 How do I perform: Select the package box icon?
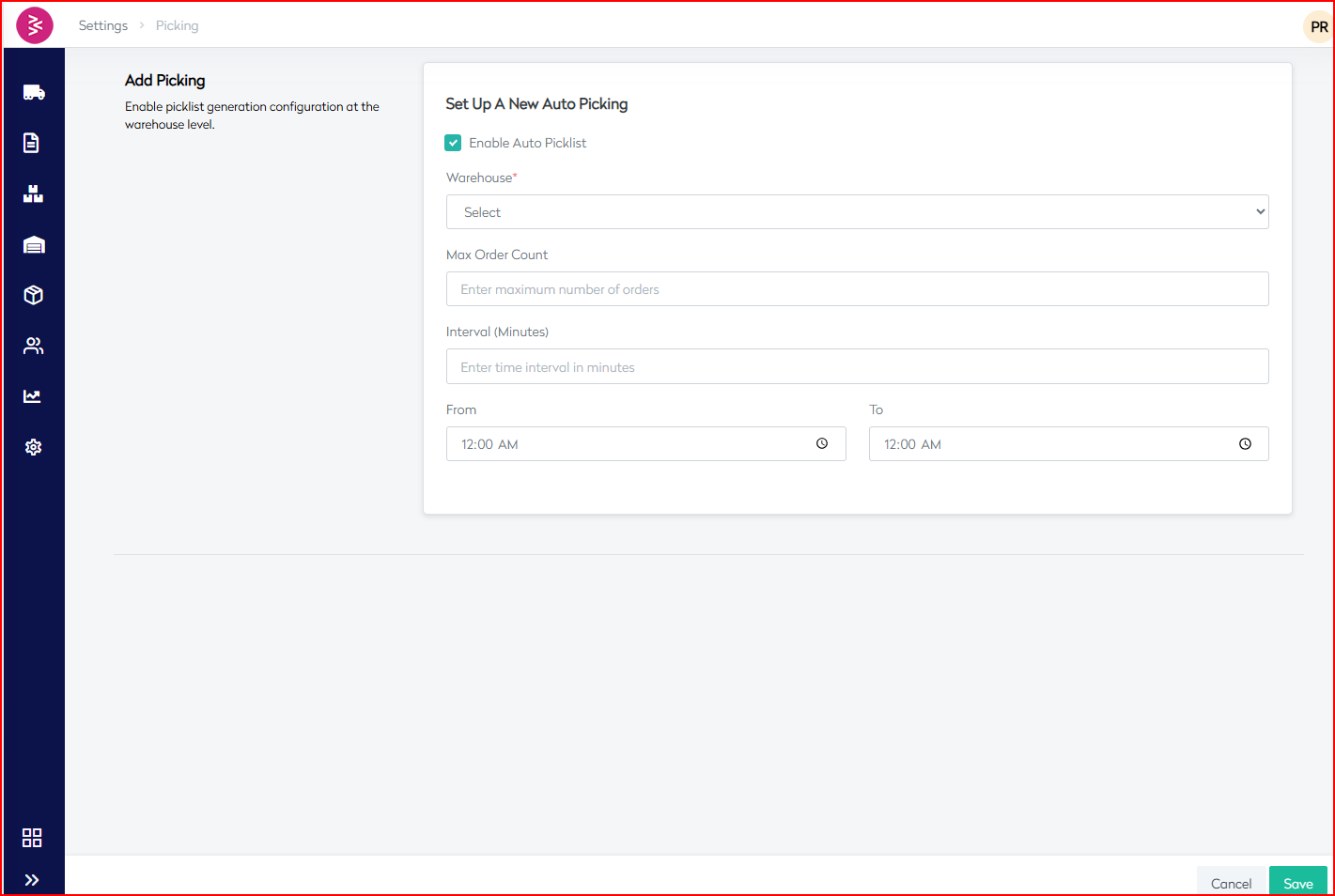tap(33, 295)
